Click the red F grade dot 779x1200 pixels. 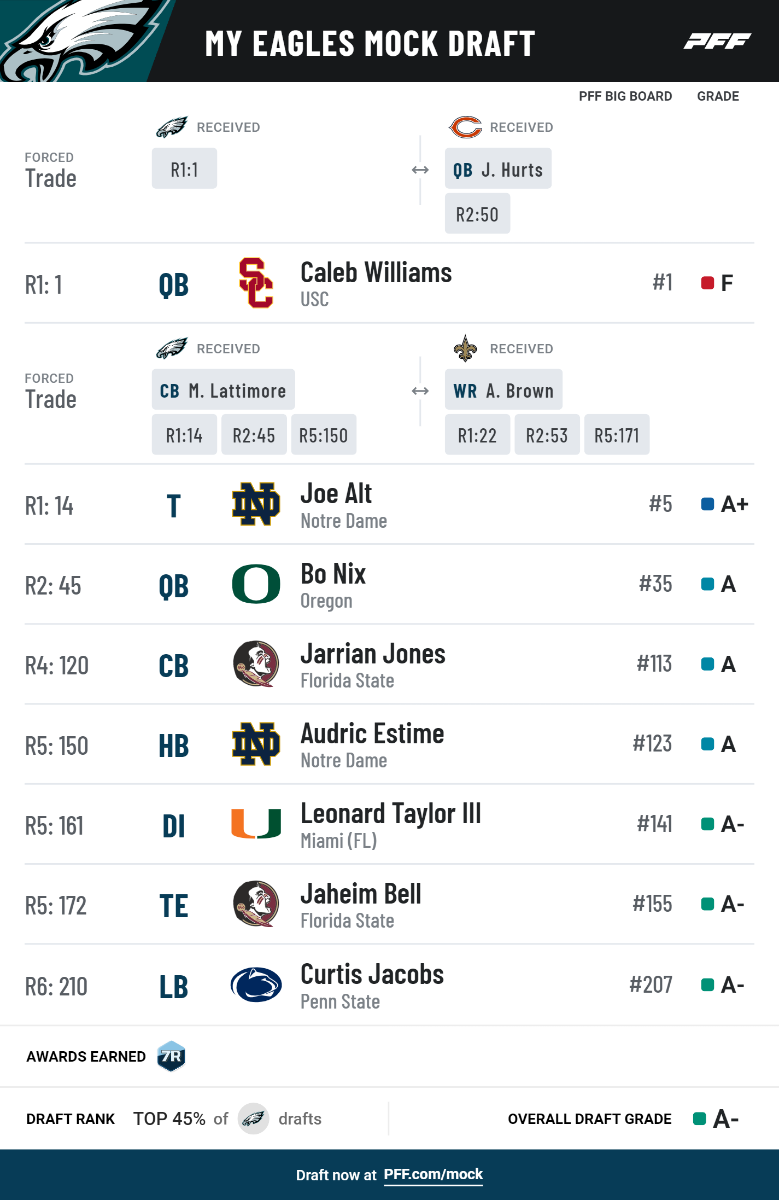(x=707, y=284)
